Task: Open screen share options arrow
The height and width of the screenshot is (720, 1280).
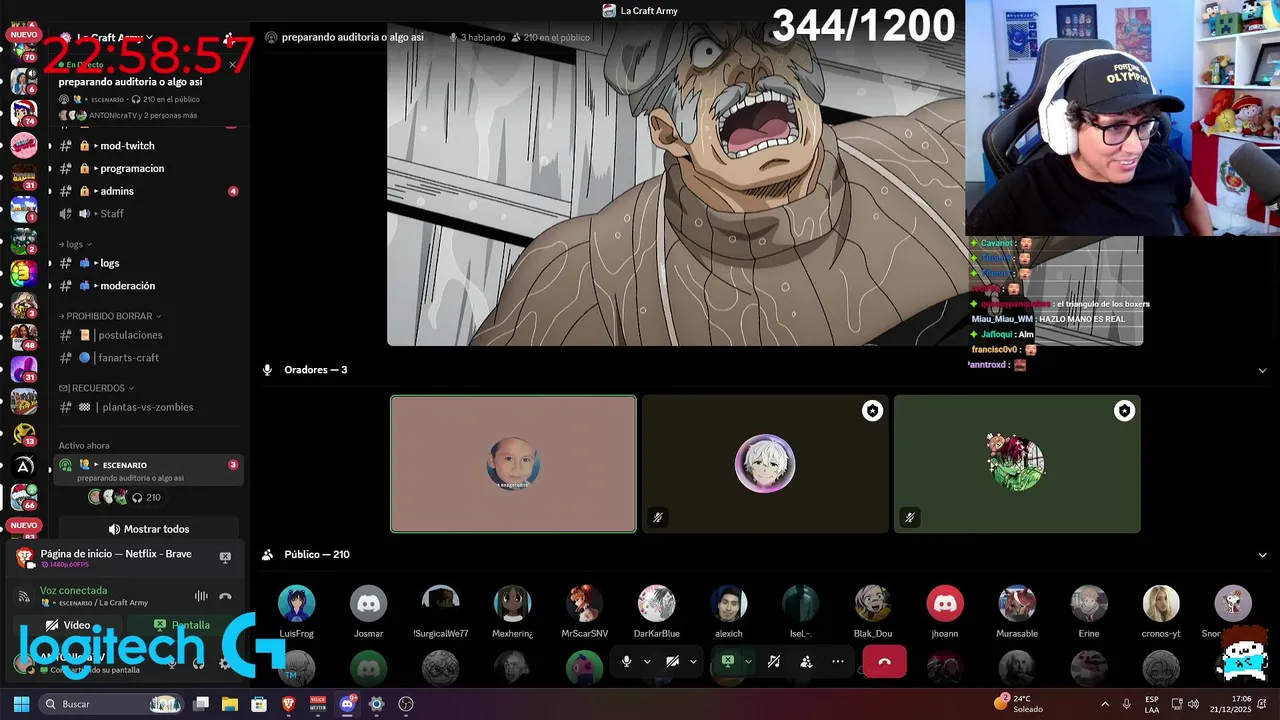Action: pos(748,661)
